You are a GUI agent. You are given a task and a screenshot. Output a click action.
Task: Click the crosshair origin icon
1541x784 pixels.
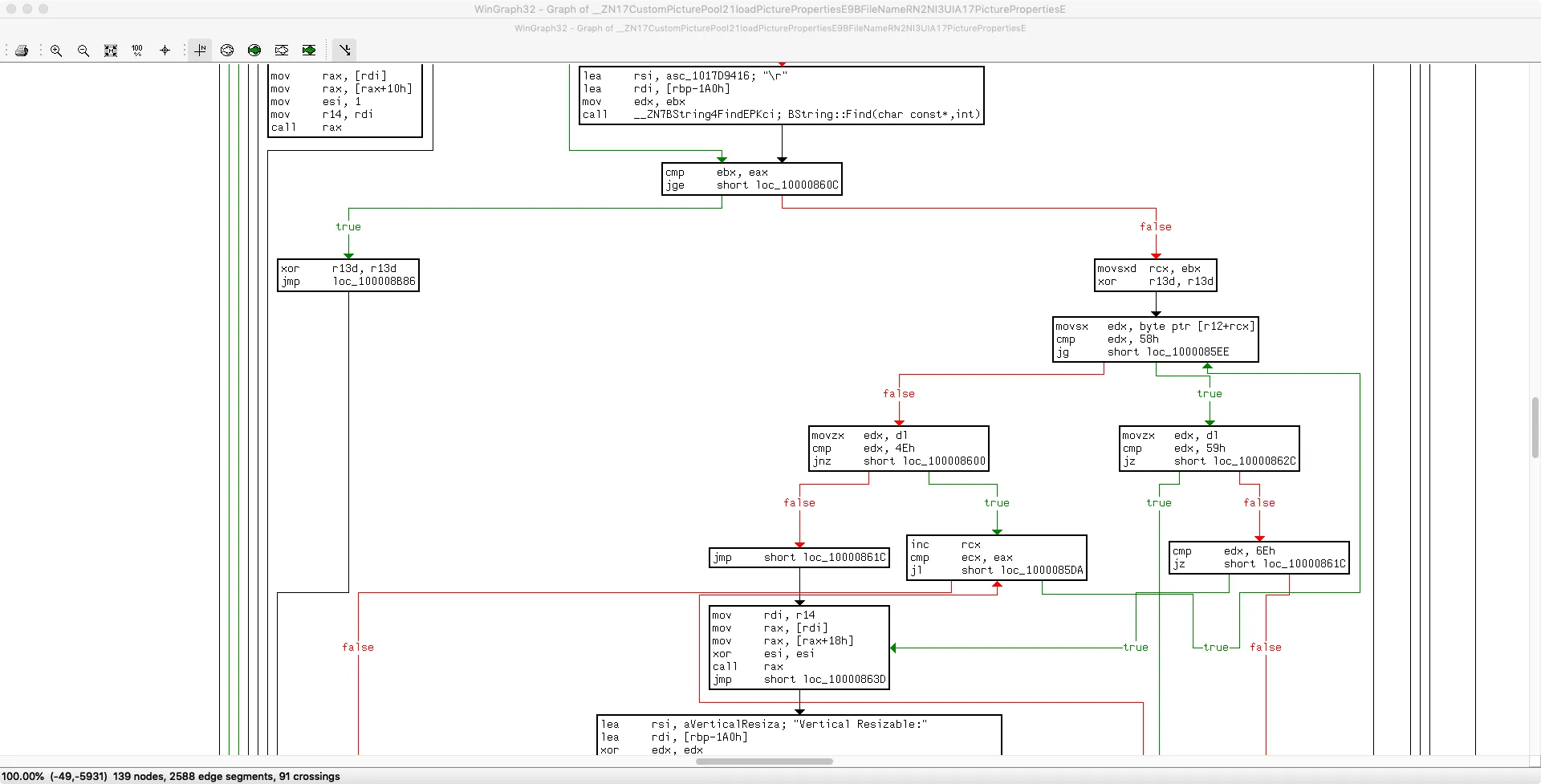[165, 51]
